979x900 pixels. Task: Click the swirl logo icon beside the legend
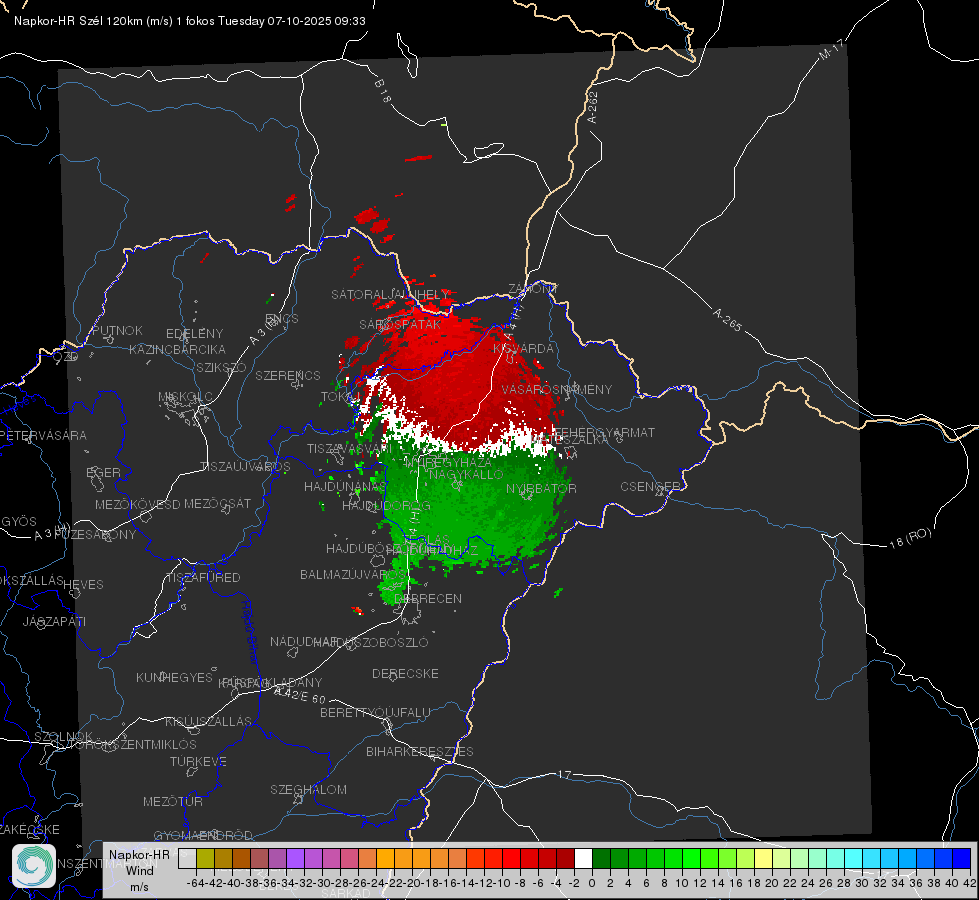tap(34, 866)
